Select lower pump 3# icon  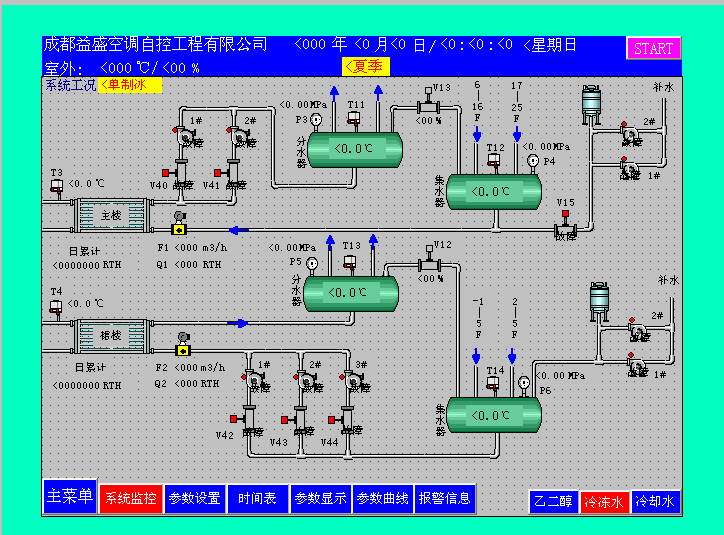tap(354, 381)
